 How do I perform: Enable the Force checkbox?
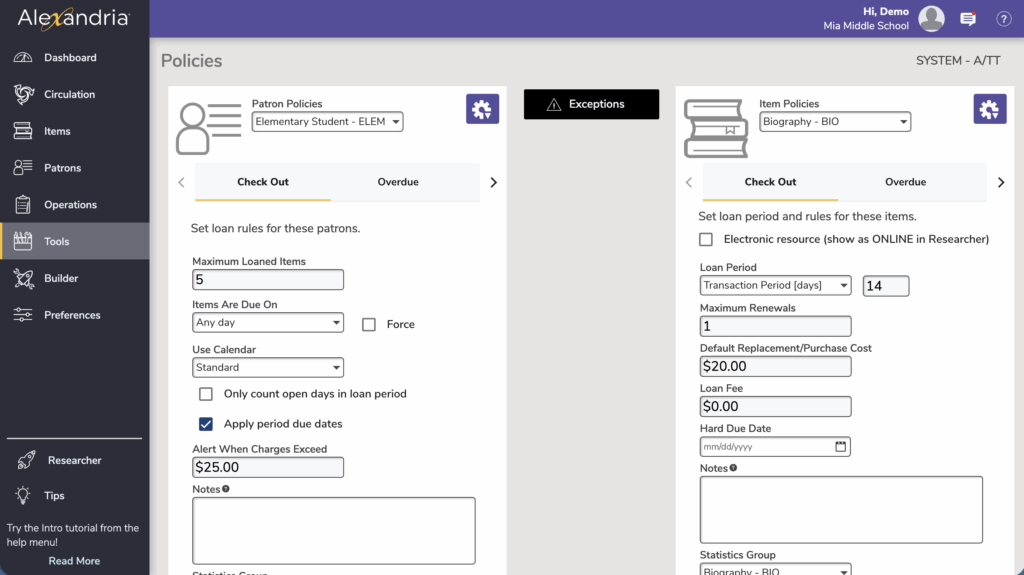tap(369, 324)
